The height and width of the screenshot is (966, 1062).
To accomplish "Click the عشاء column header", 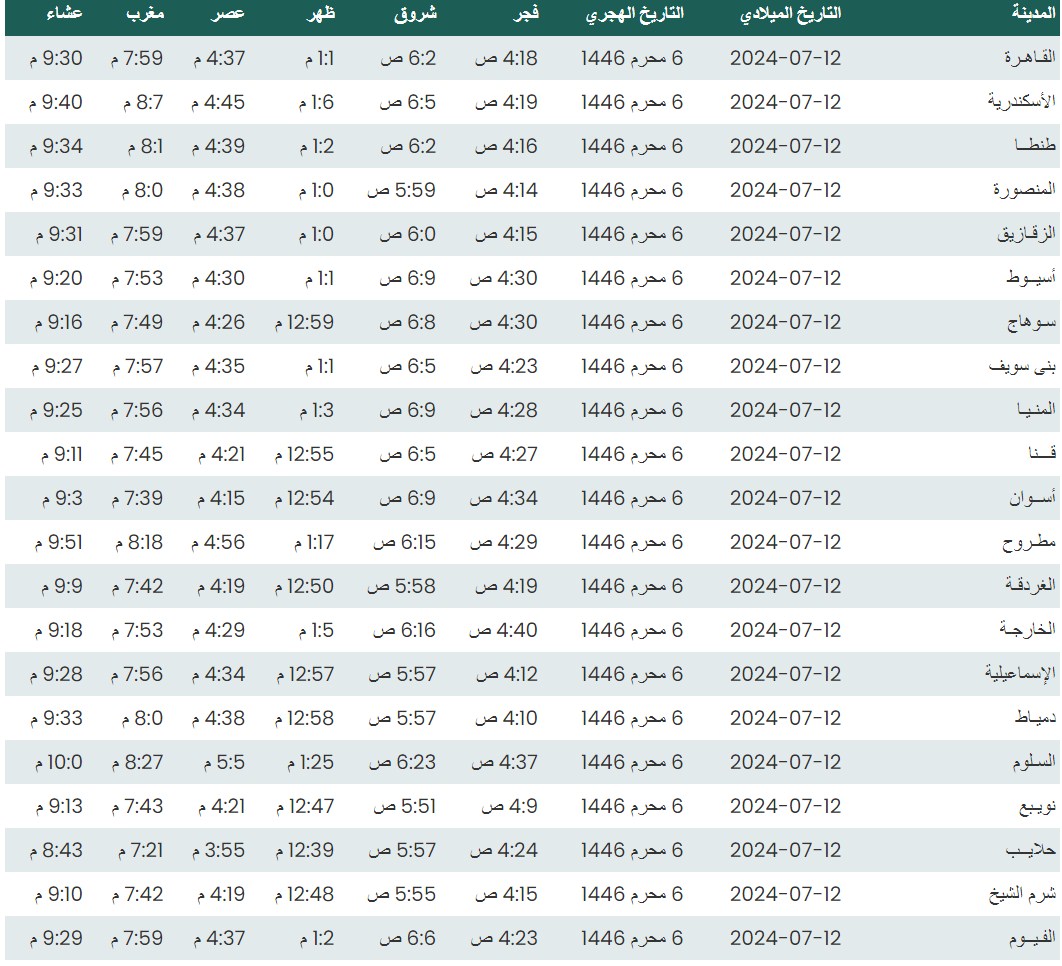I will [x=63, y=14].
